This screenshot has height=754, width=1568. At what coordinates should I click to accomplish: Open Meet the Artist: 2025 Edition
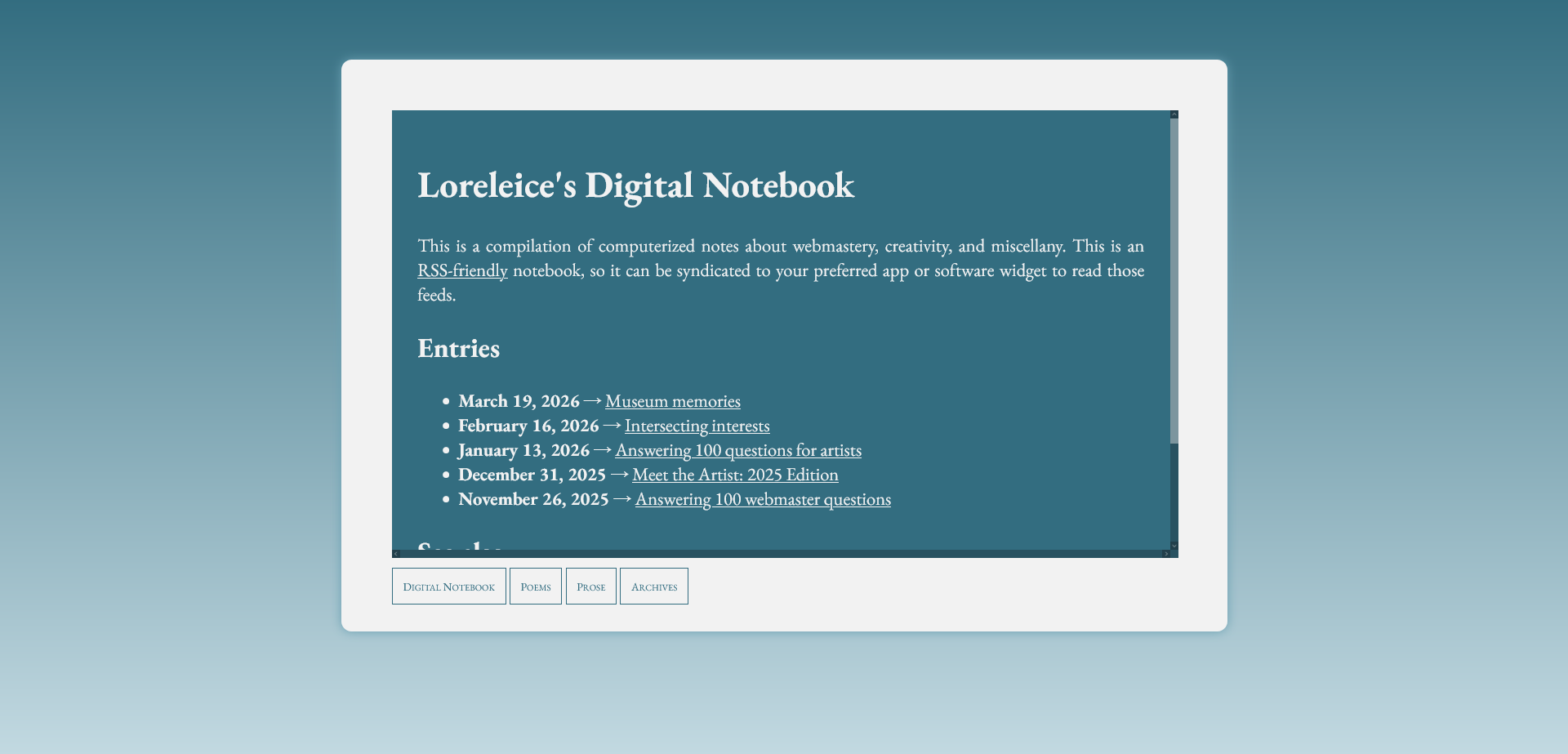[734, 475]
